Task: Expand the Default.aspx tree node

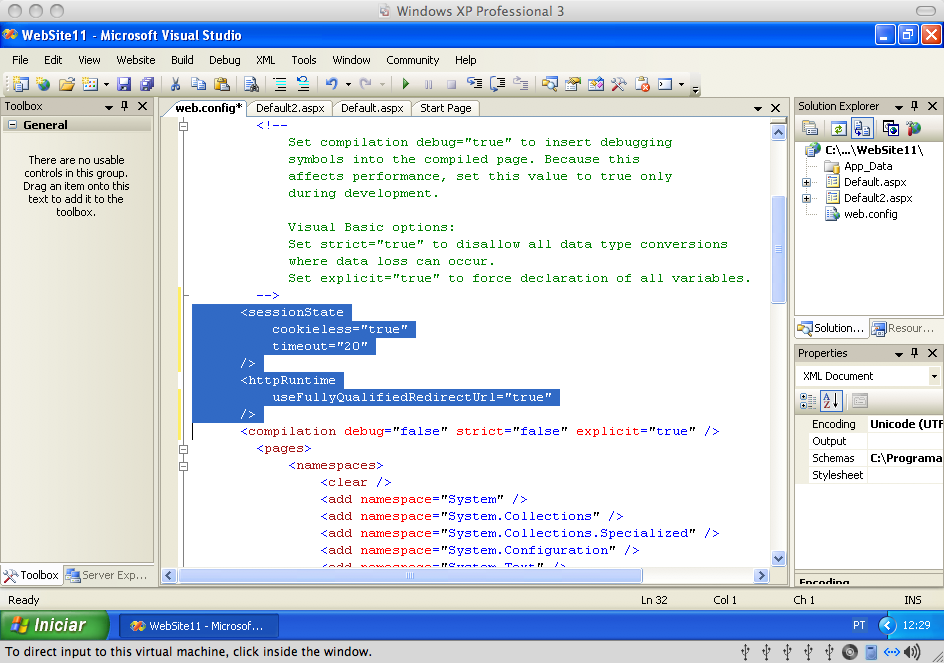Action: 806,182
